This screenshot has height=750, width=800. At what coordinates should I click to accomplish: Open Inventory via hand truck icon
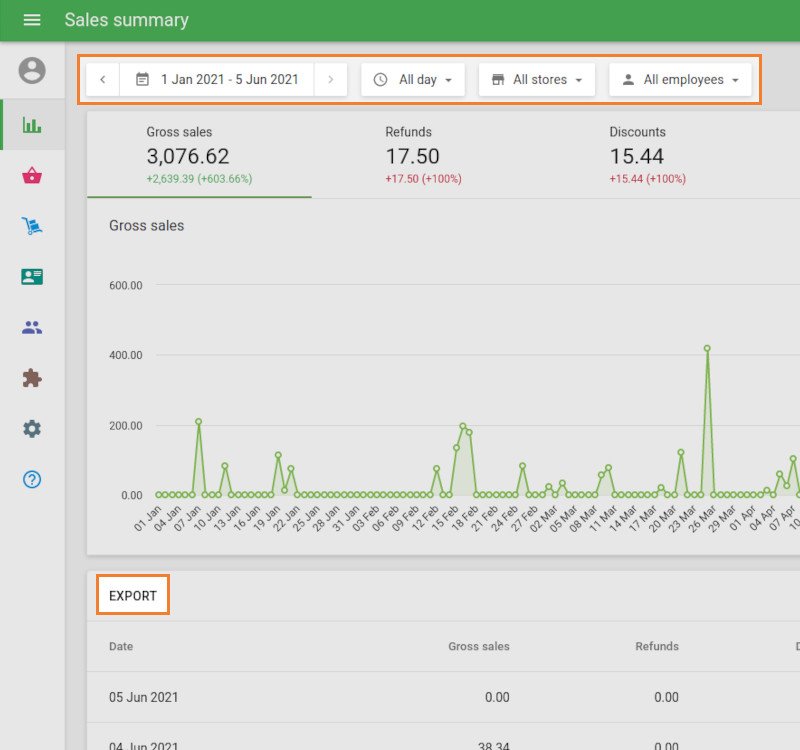tap(32, 227)
